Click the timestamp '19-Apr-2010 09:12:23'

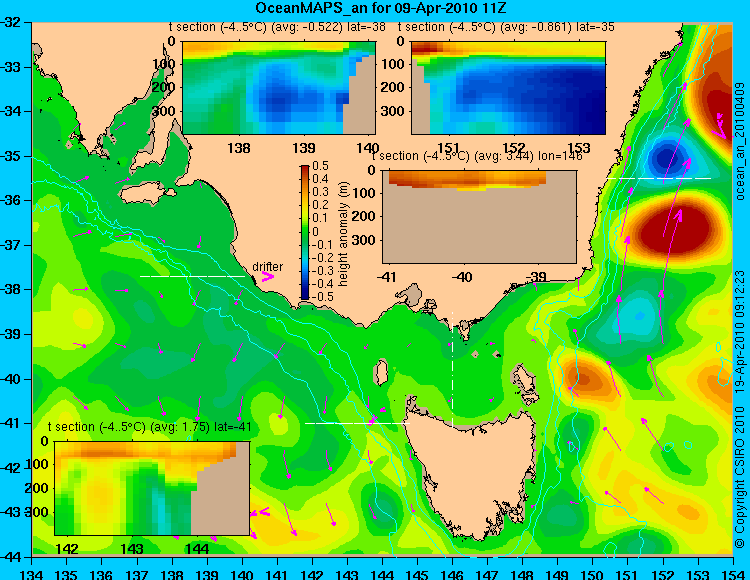click(740, 332)
